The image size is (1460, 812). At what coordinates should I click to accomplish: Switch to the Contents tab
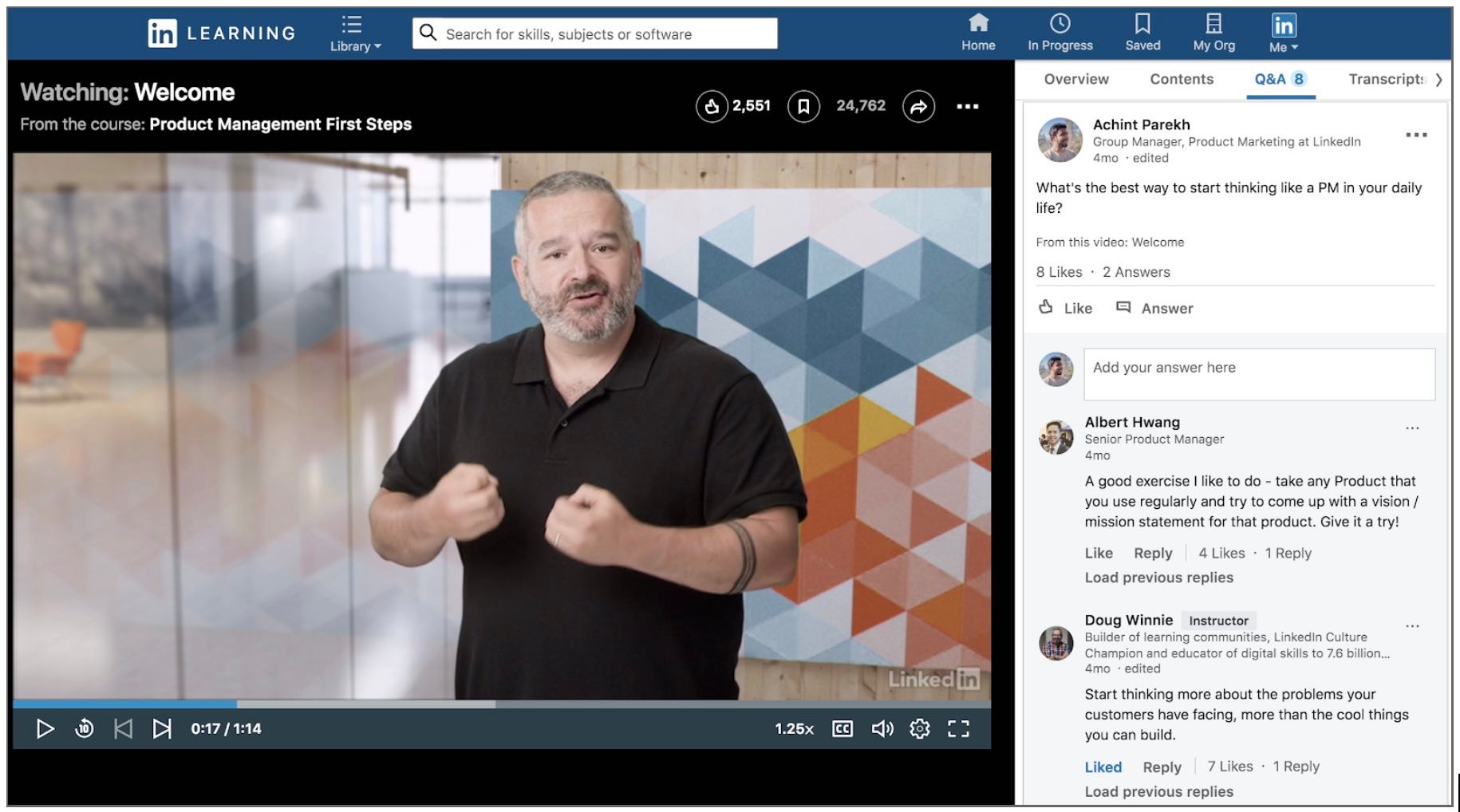click(x=1181, y=79)
